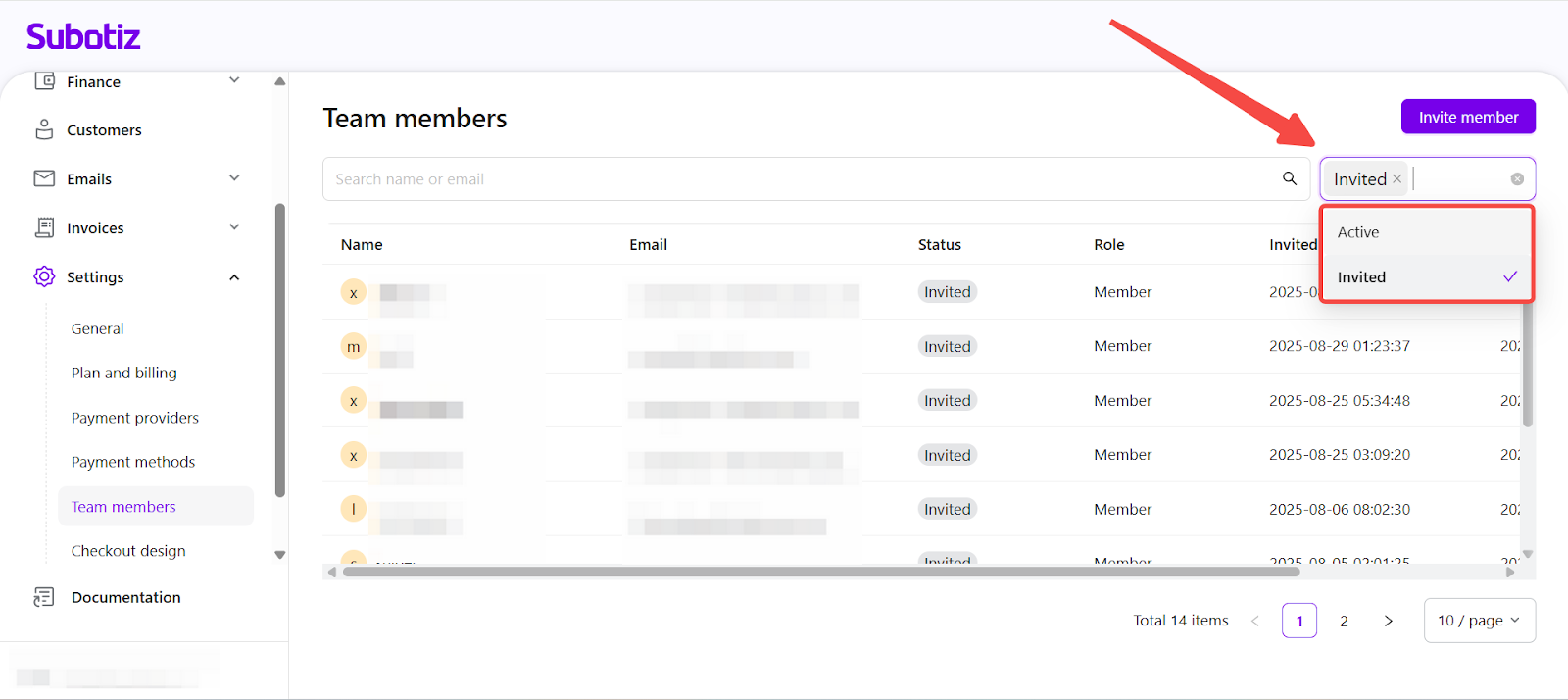Deselect the checked Invited option
Screen dimensions: 1568x700
coord(1426,277)
